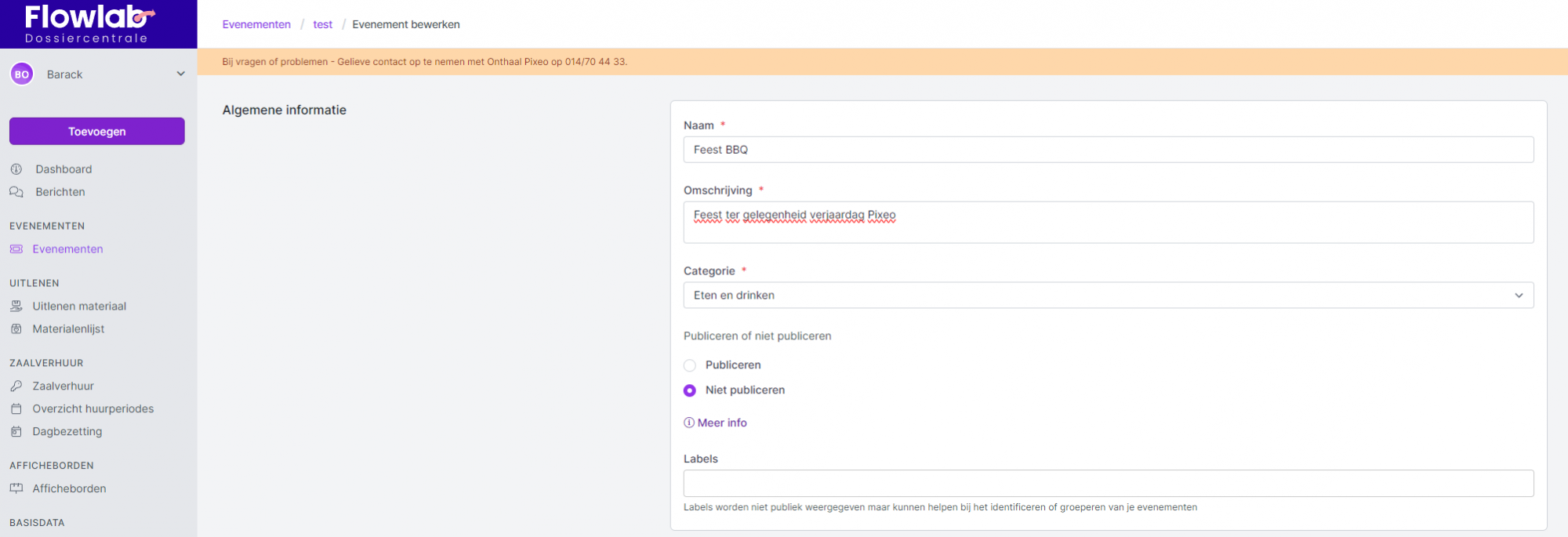Focus the Naam text field
The height and width of the screenshot is (537, 1568).
[x=1108, y=150]
